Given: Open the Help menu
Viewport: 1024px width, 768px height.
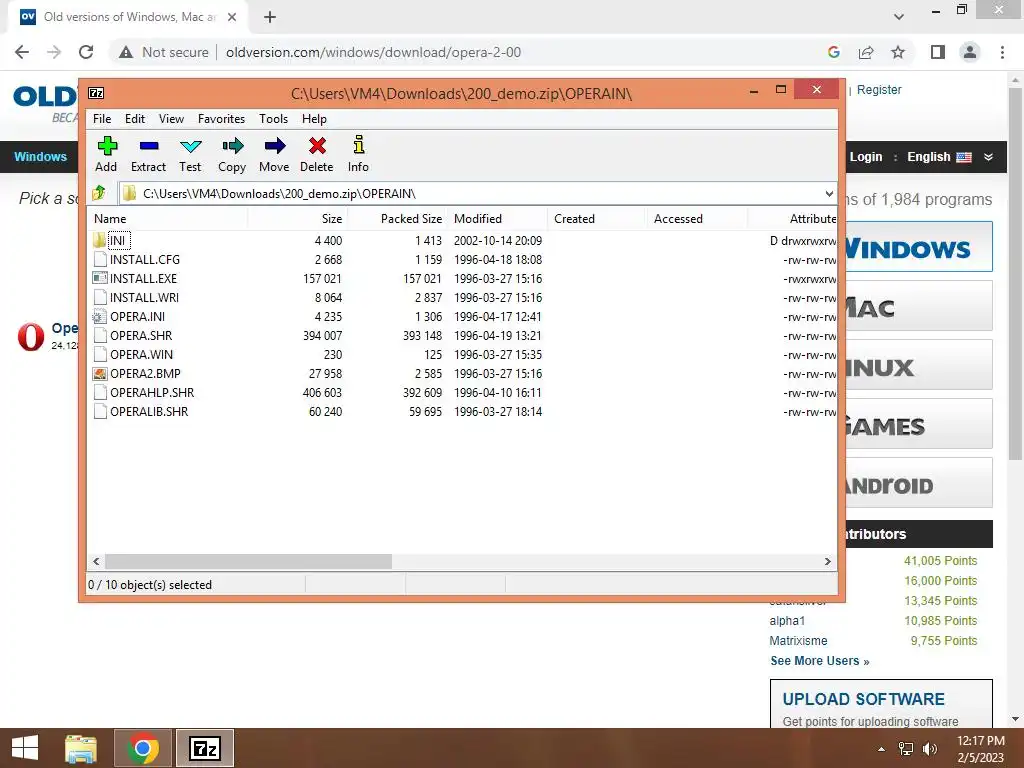Looking at the screenshot, I should pos(314,119).
